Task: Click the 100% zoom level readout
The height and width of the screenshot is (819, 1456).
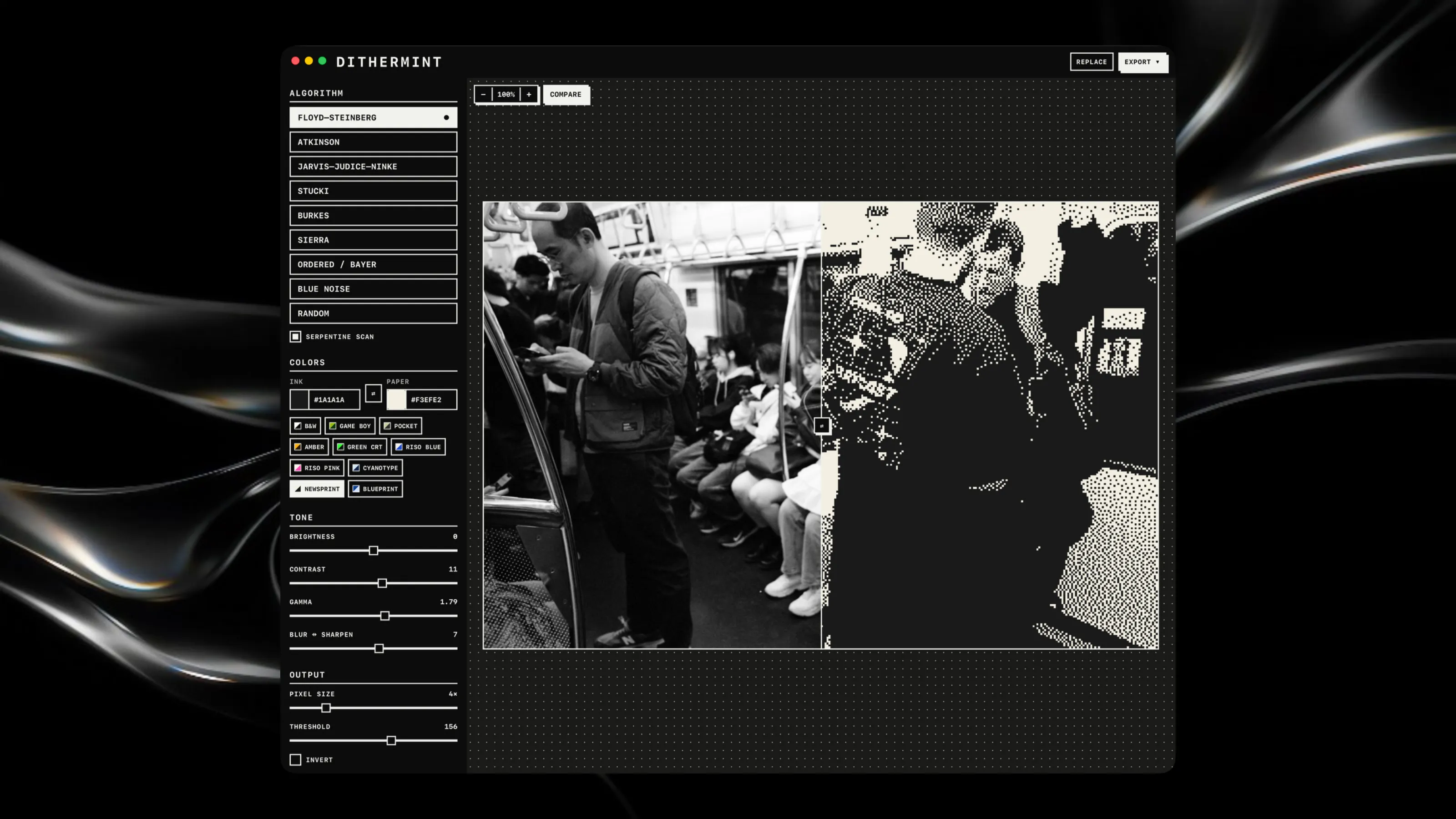Action: 506,94
